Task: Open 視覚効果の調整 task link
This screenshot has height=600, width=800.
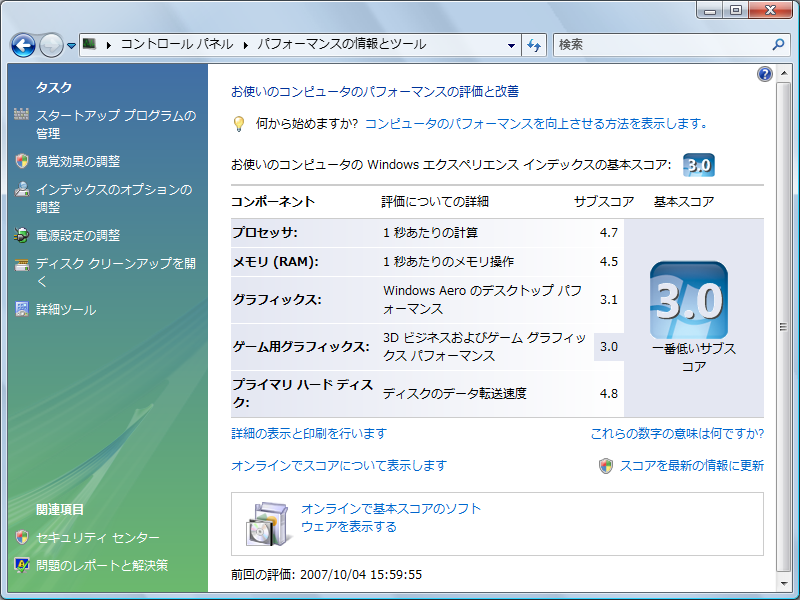Action: (78, 161)
